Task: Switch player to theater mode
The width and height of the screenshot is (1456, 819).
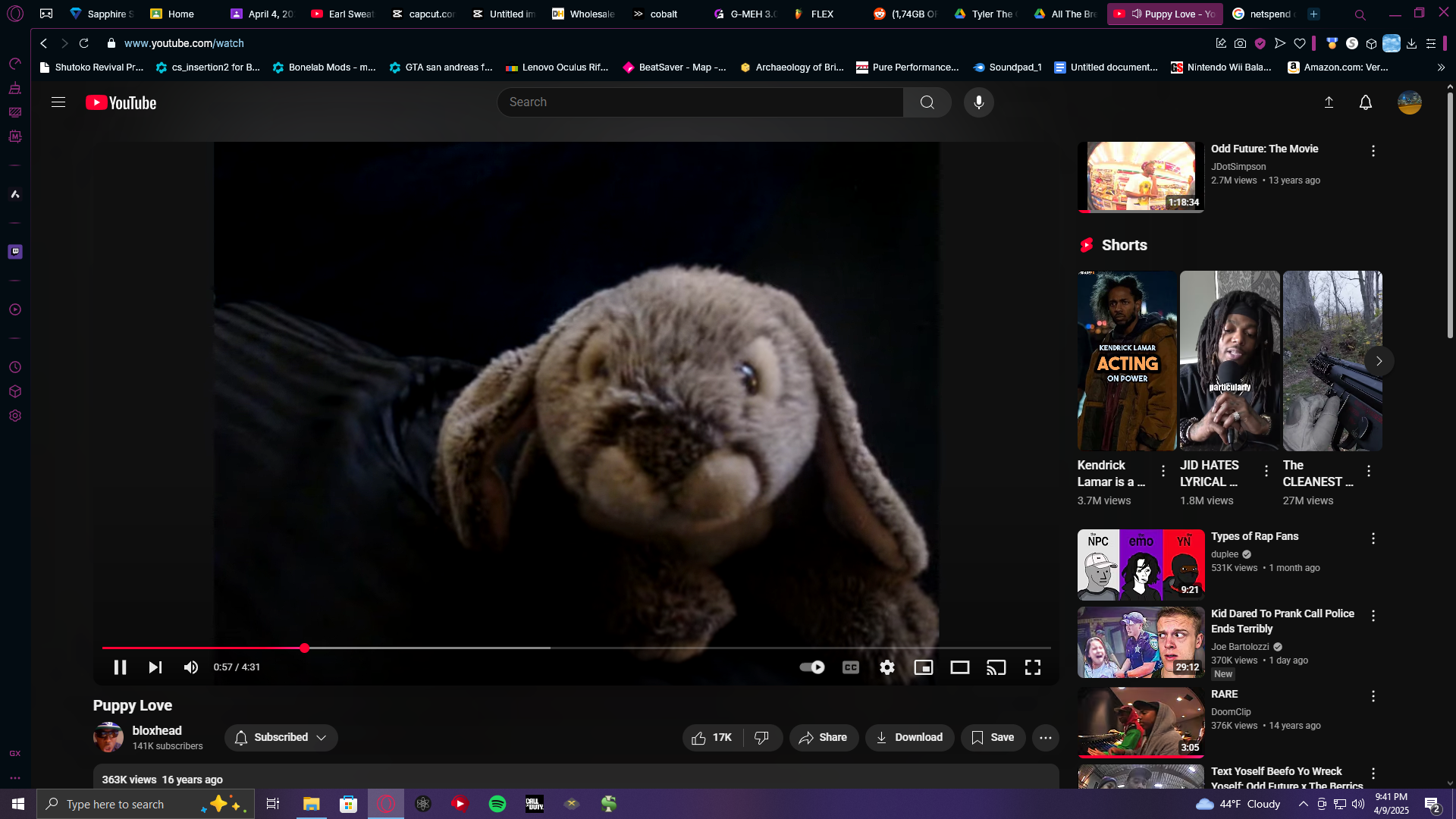Action: (960, 667)
